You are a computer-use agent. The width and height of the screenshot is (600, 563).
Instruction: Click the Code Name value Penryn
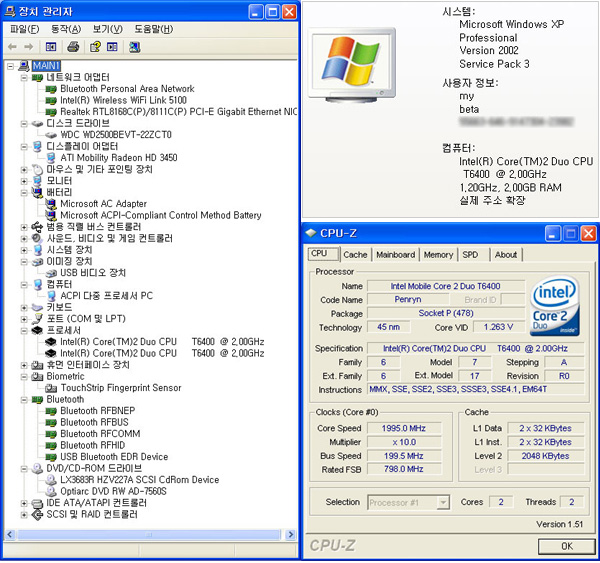[408, 299]
